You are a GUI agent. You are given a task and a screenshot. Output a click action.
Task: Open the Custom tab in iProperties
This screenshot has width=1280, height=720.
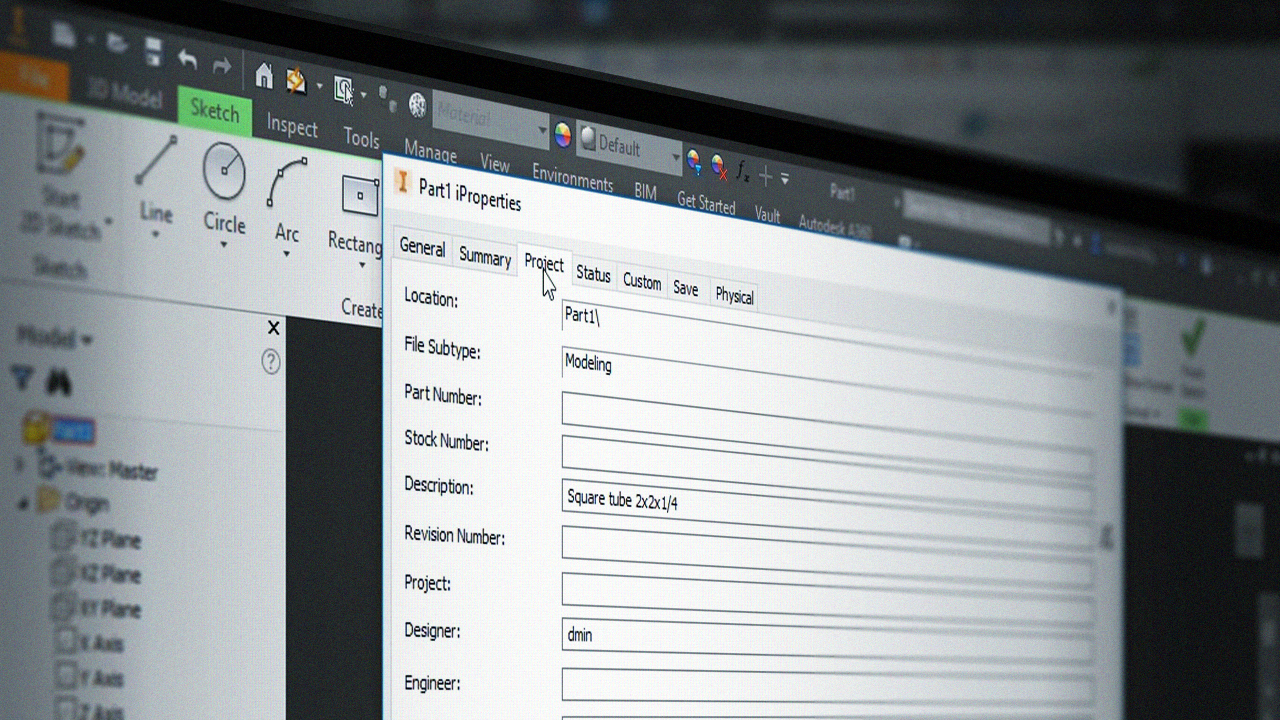(642, 282)
